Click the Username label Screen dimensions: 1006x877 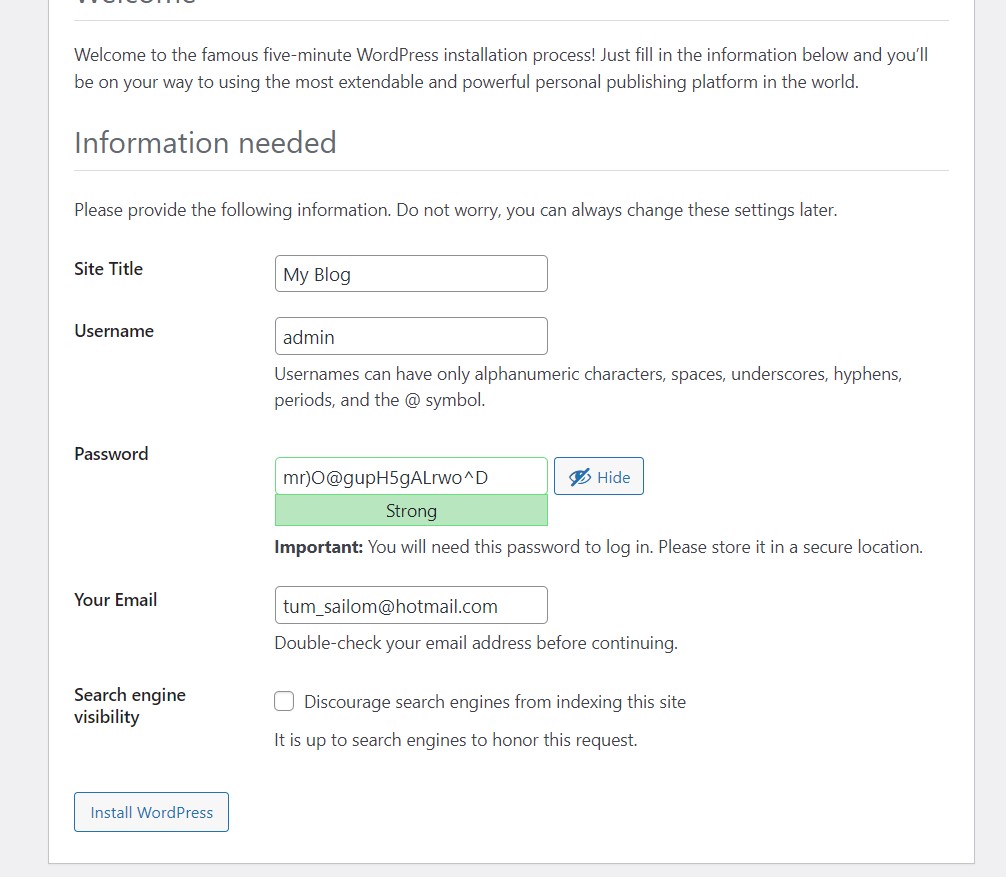114,331
